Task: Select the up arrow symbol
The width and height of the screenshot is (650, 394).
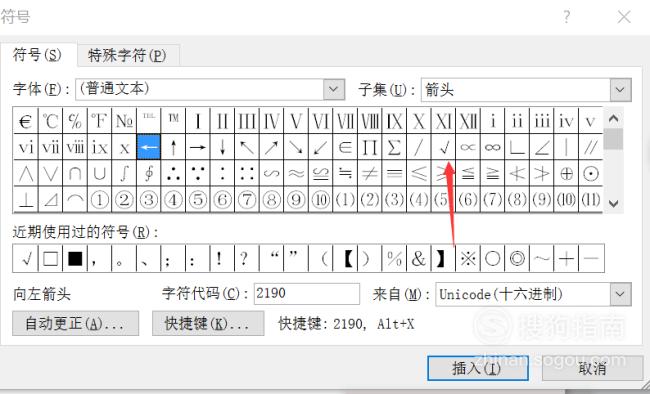Action: click(173, 147)
